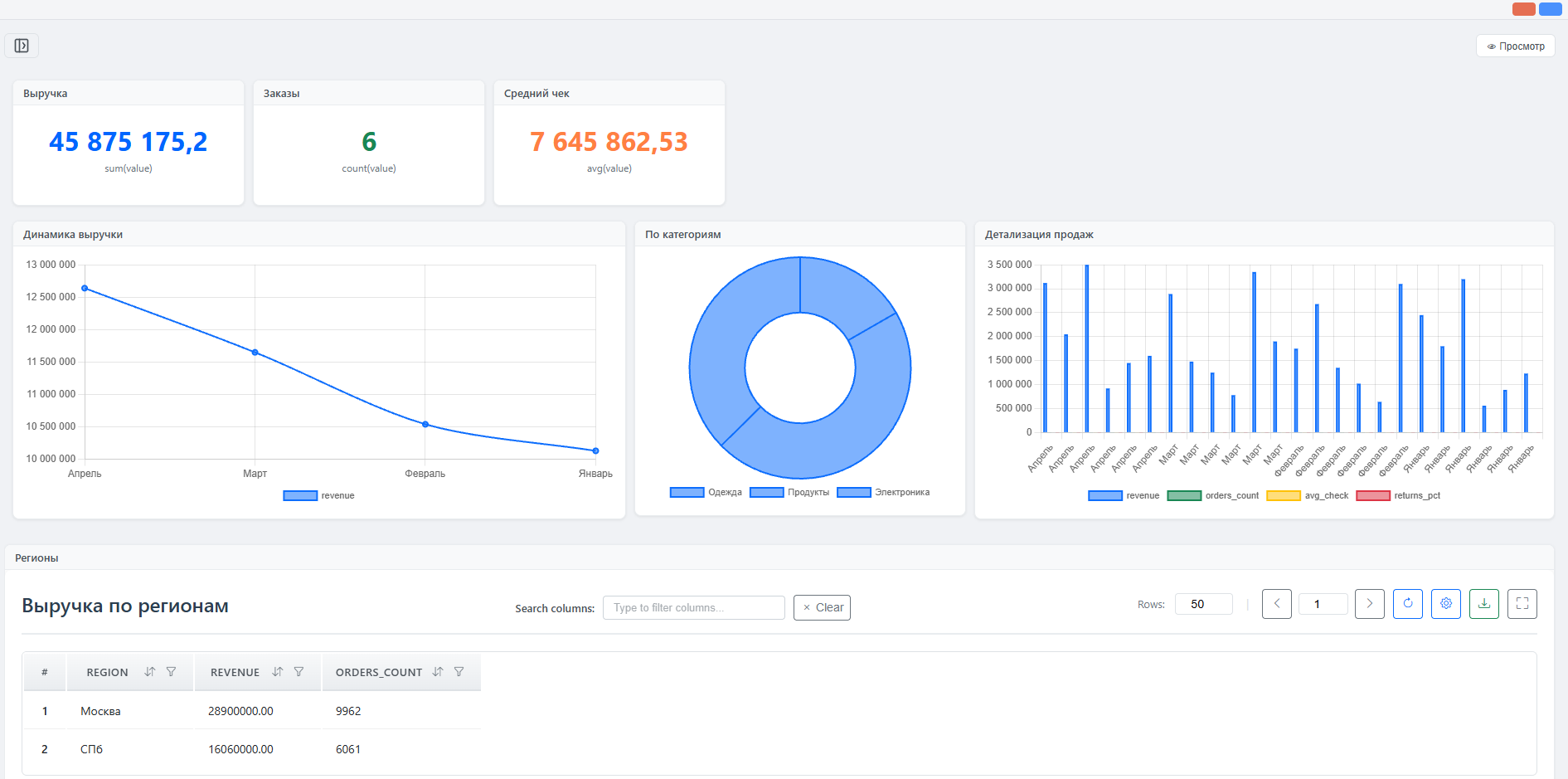
Task: Click the Динамика выручки panel title
Action: pos(73,235)
